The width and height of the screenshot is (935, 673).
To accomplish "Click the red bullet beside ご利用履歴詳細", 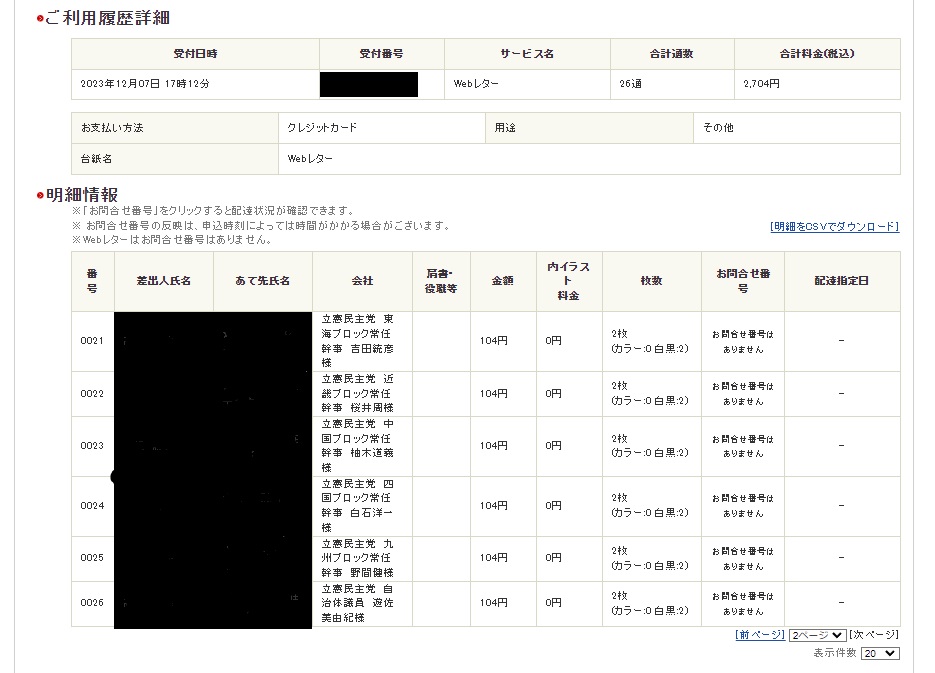I will tap(39, 19).
